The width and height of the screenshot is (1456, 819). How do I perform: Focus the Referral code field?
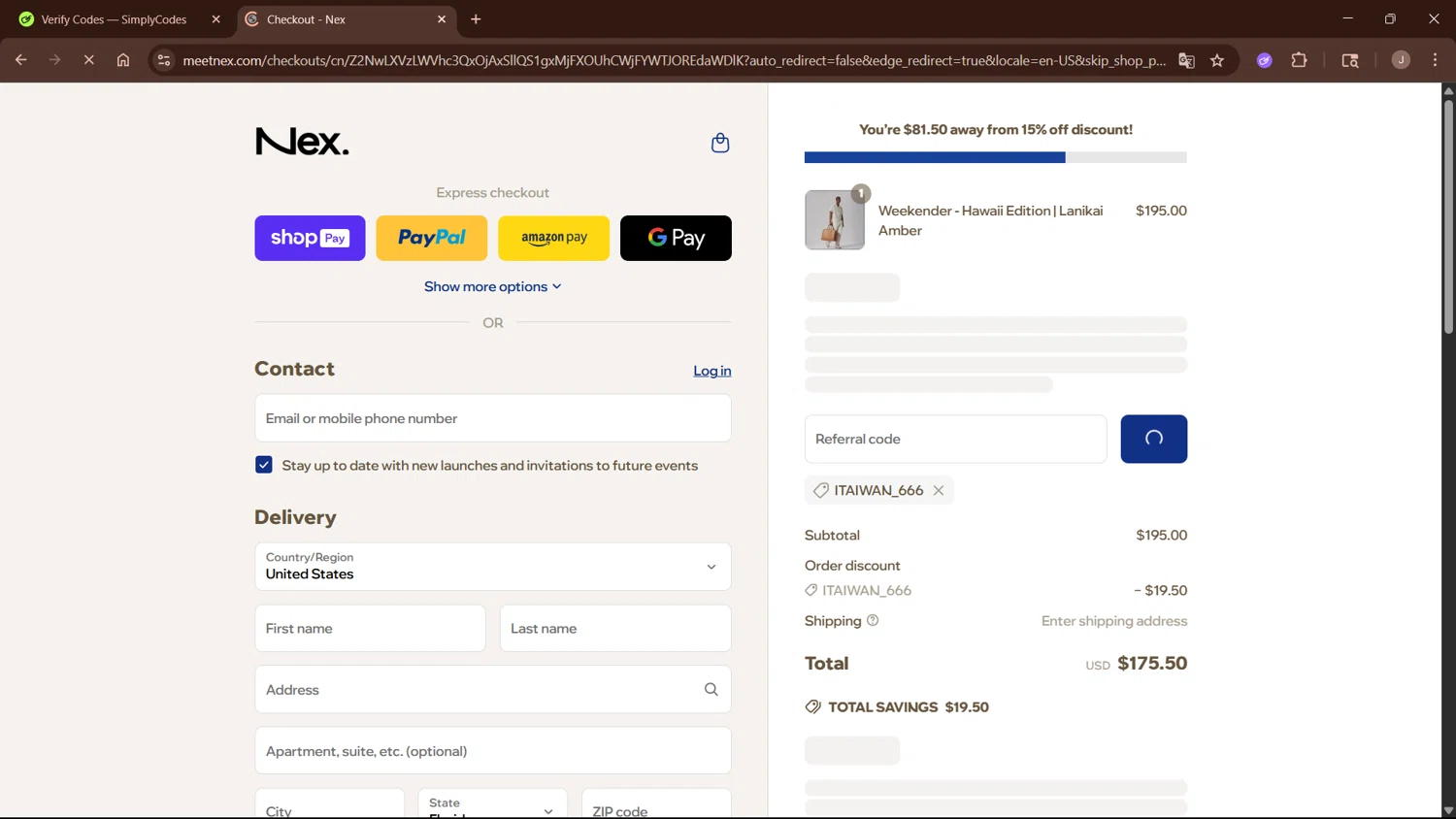(956, 439)
